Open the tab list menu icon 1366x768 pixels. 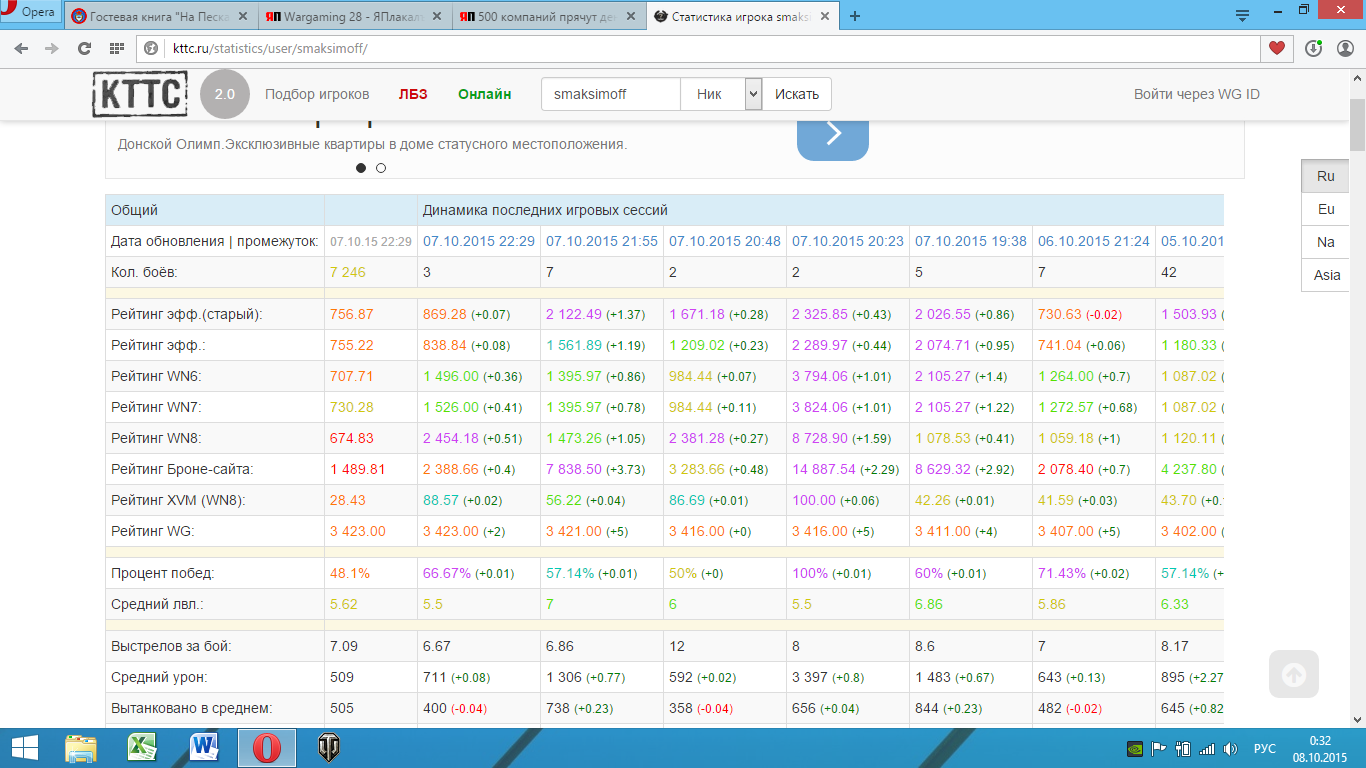[x=1243, y=15]
